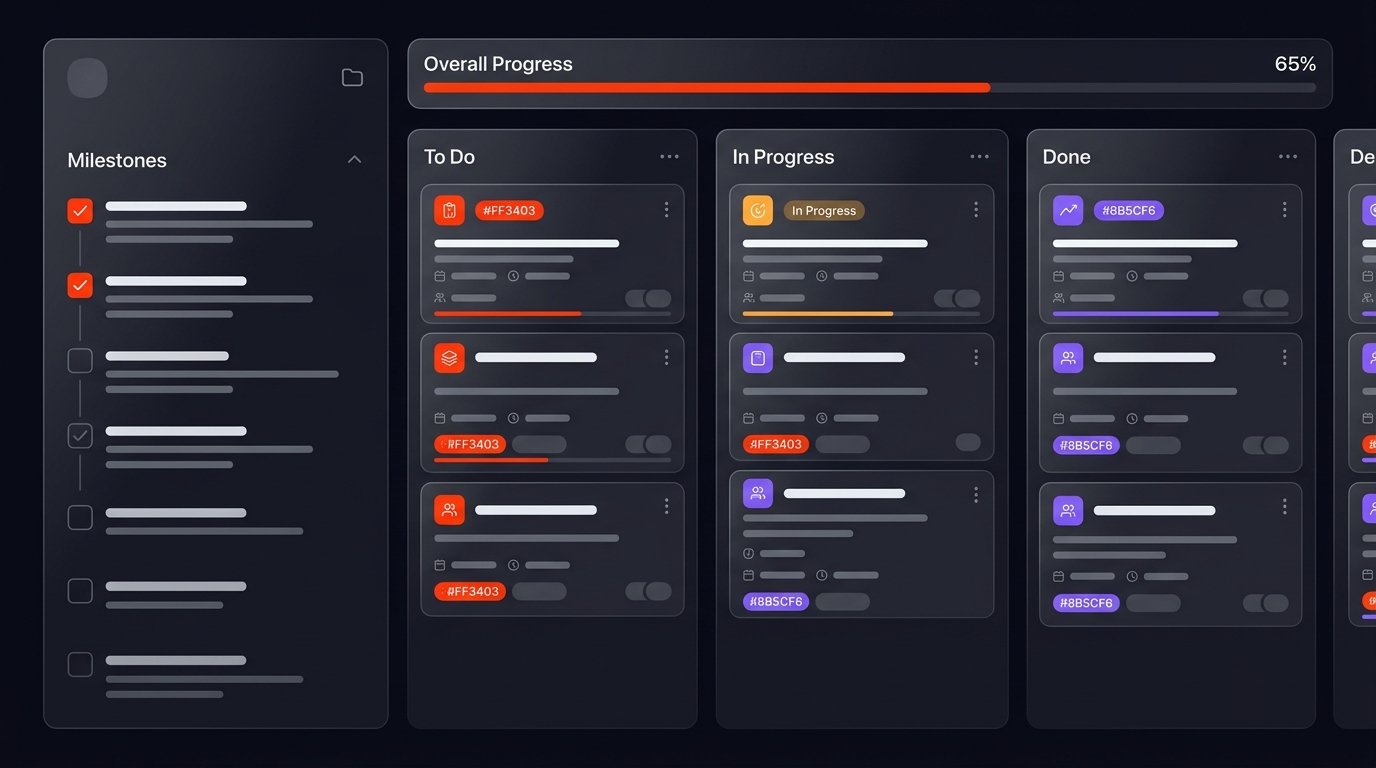Click the purple clipboard icon in the In Progress column
Viewport: 1376px width, 768px height.
(758, 357)
